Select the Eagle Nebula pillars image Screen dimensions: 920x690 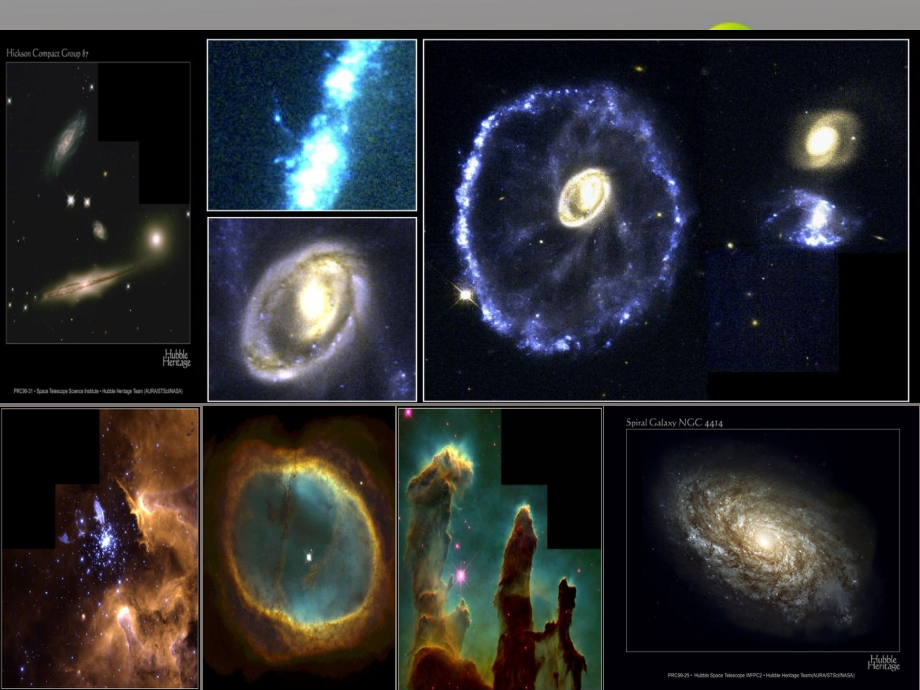point(500,549)
